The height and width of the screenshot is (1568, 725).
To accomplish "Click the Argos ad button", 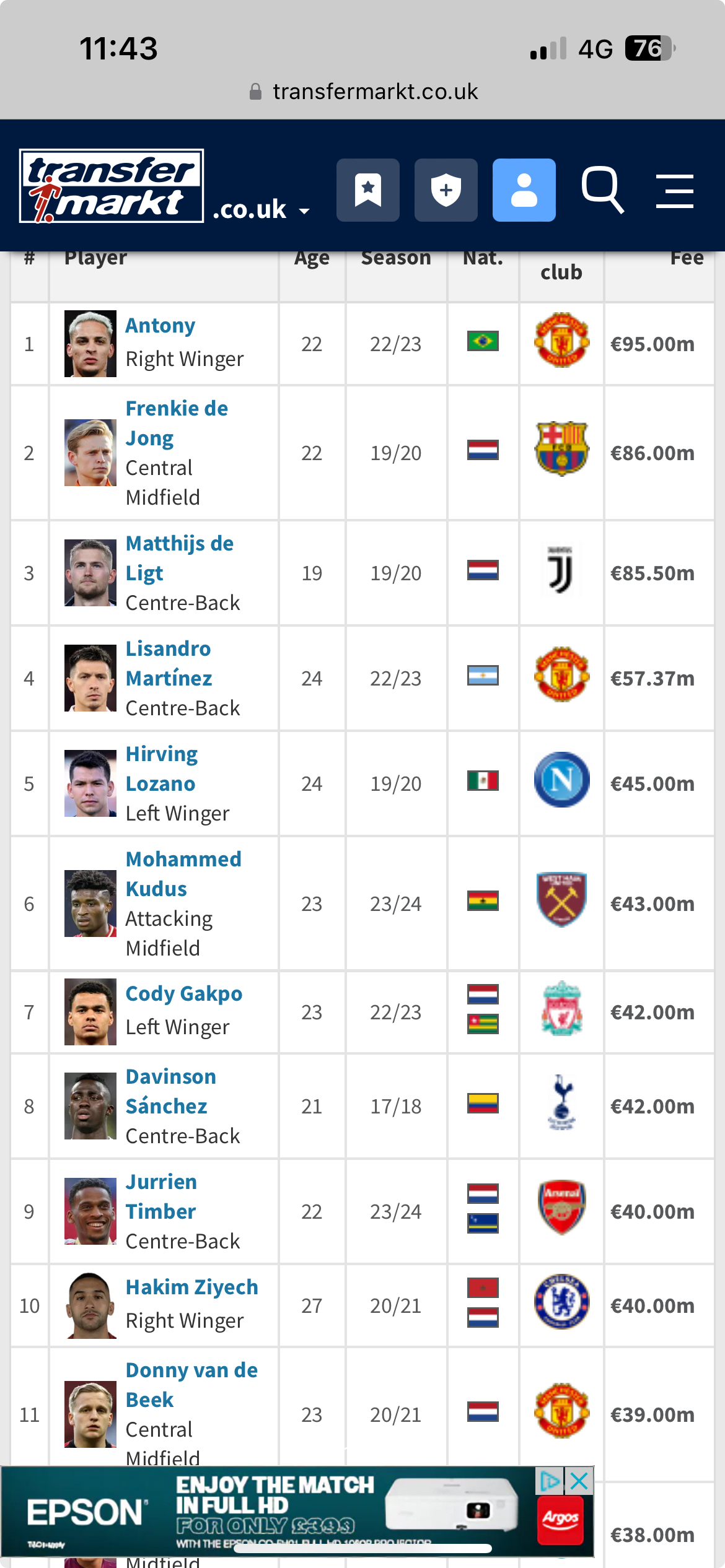I will [x=561, y=1521].
